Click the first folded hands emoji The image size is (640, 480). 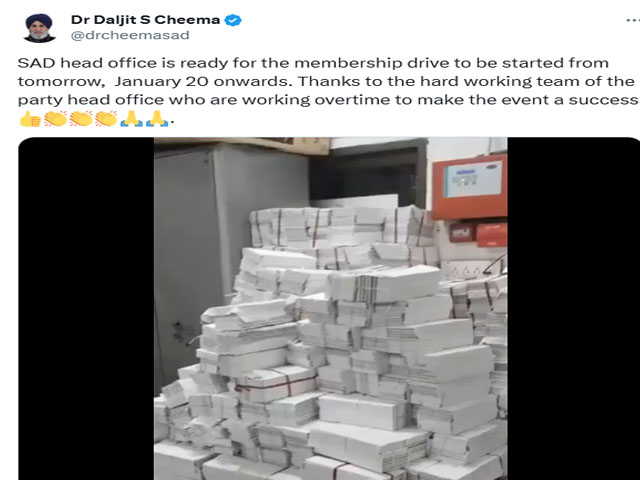[x=131, y=119]
